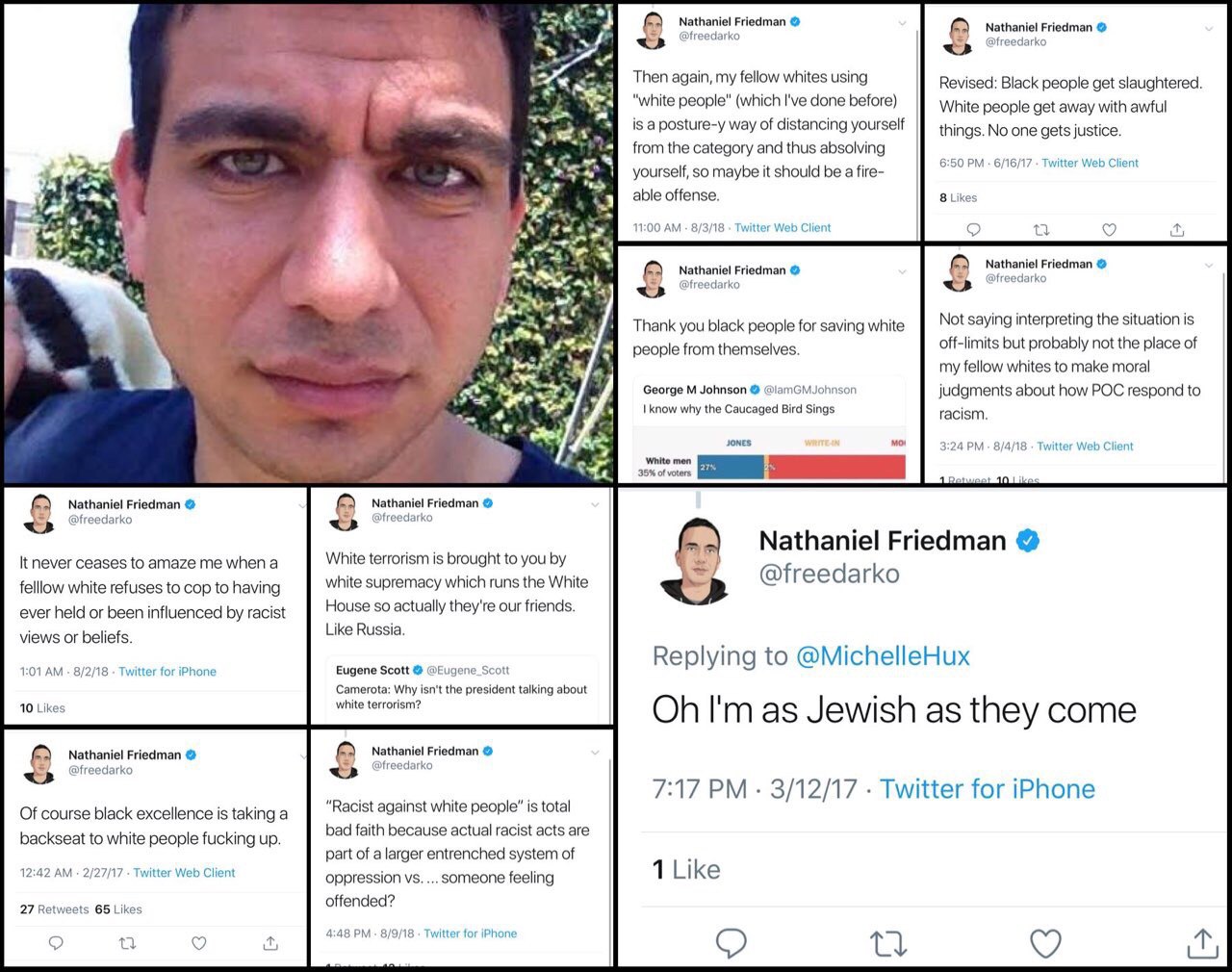
Task: Expand the chevron menu on the 'Revised: Black people' tweet
Action: point(1209,30)
